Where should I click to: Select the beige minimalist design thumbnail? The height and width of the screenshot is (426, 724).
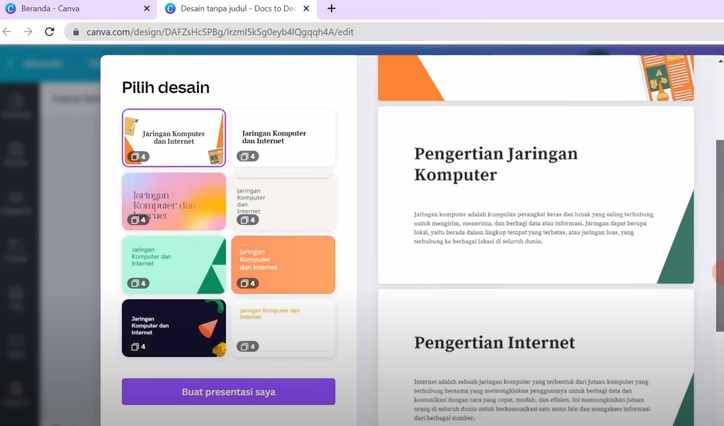283,201
